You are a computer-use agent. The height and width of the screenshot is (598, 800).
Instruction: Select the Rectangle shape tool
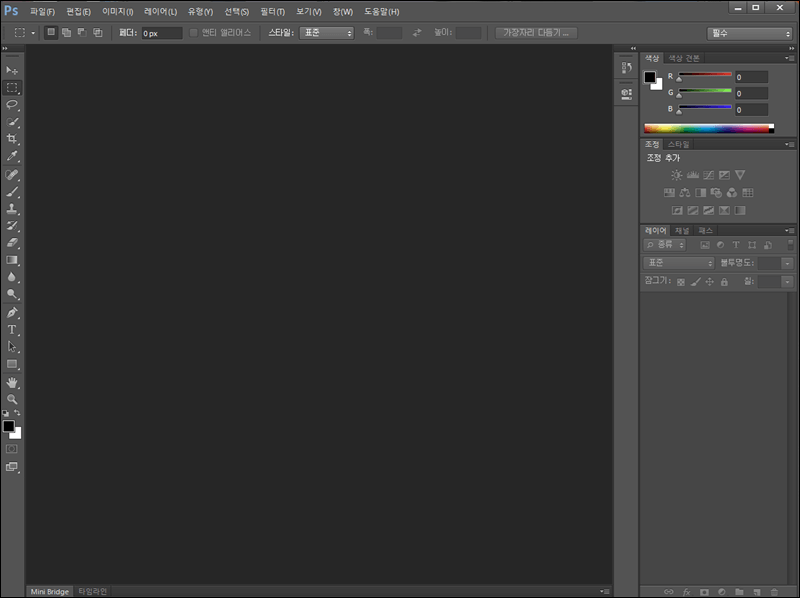[x=12, y=364]
